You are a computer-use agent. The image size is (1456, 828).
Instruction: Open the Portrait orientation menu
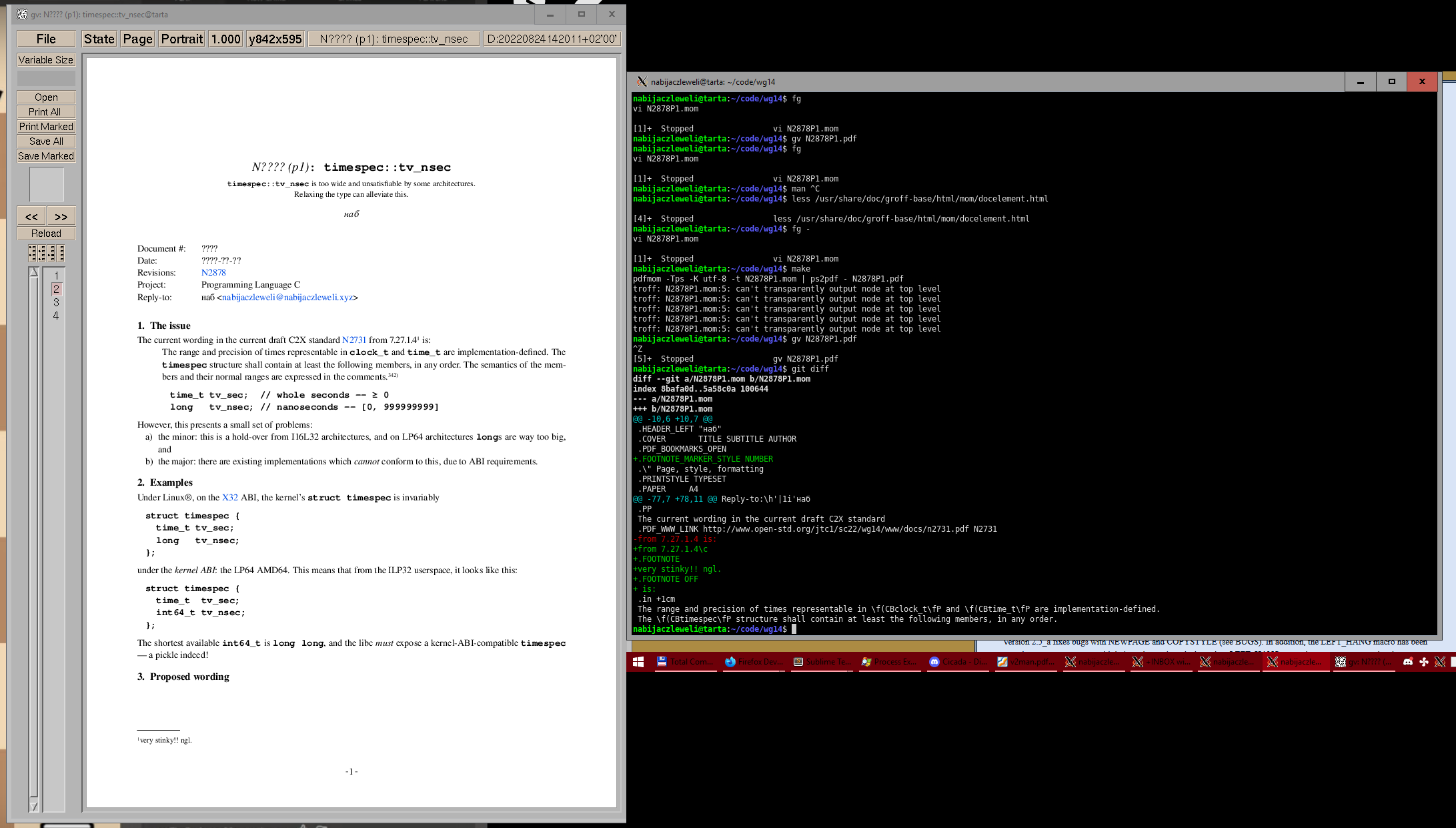[x=181, y=39]
